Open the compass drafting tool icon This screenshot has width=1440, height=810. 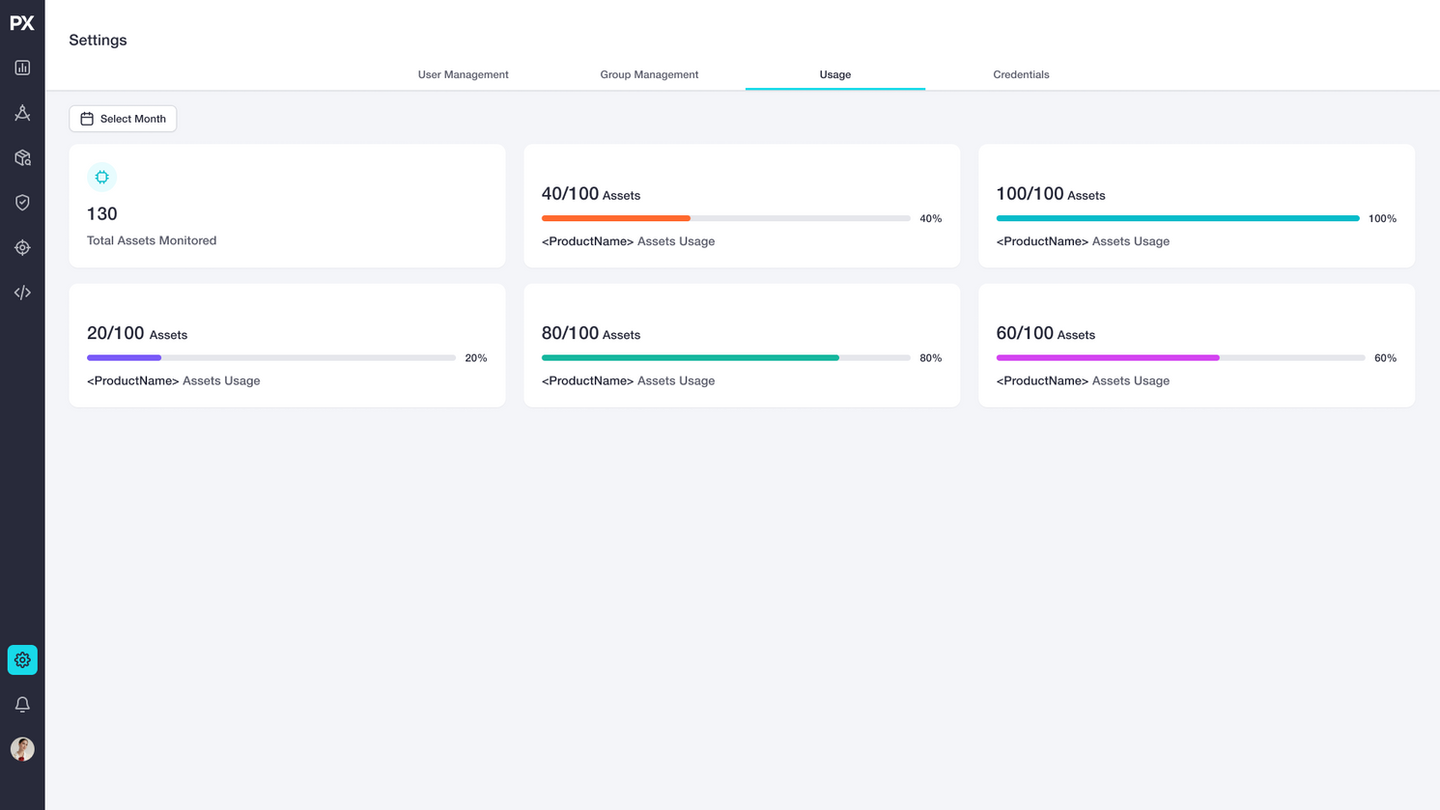[22, 113]
